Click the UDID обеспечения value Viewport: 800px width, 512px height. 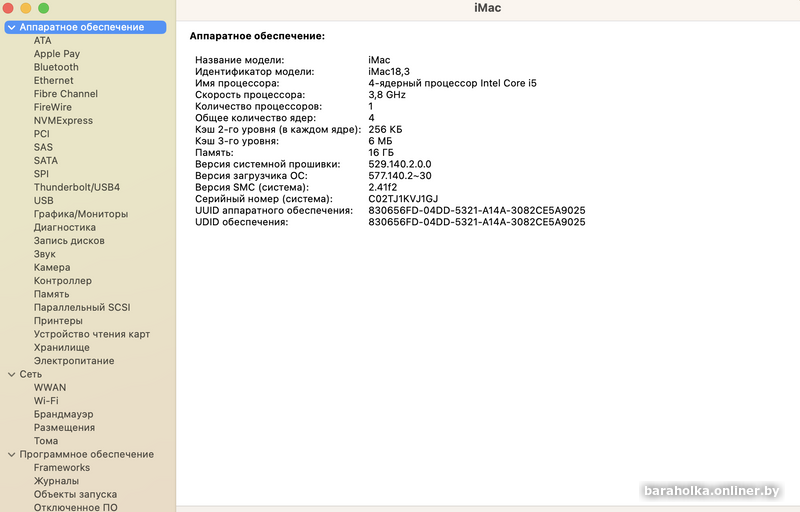(477, 222)
